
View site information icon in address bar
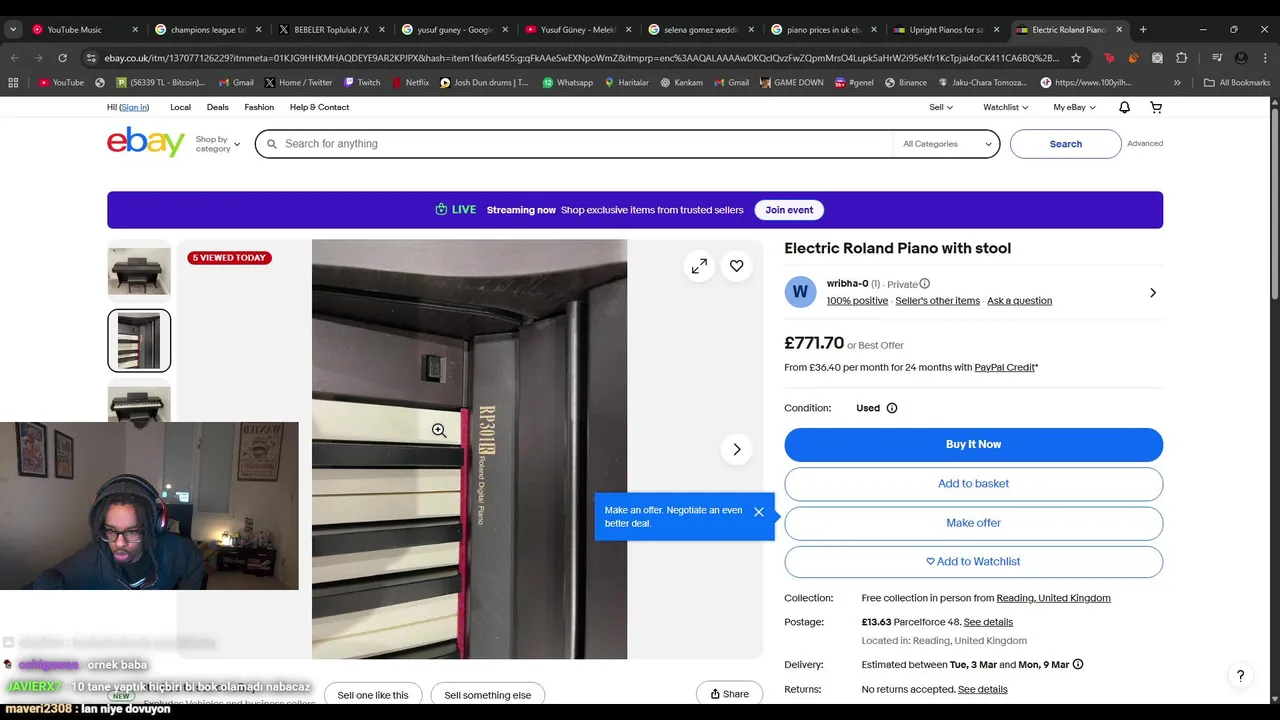point(91,58)
